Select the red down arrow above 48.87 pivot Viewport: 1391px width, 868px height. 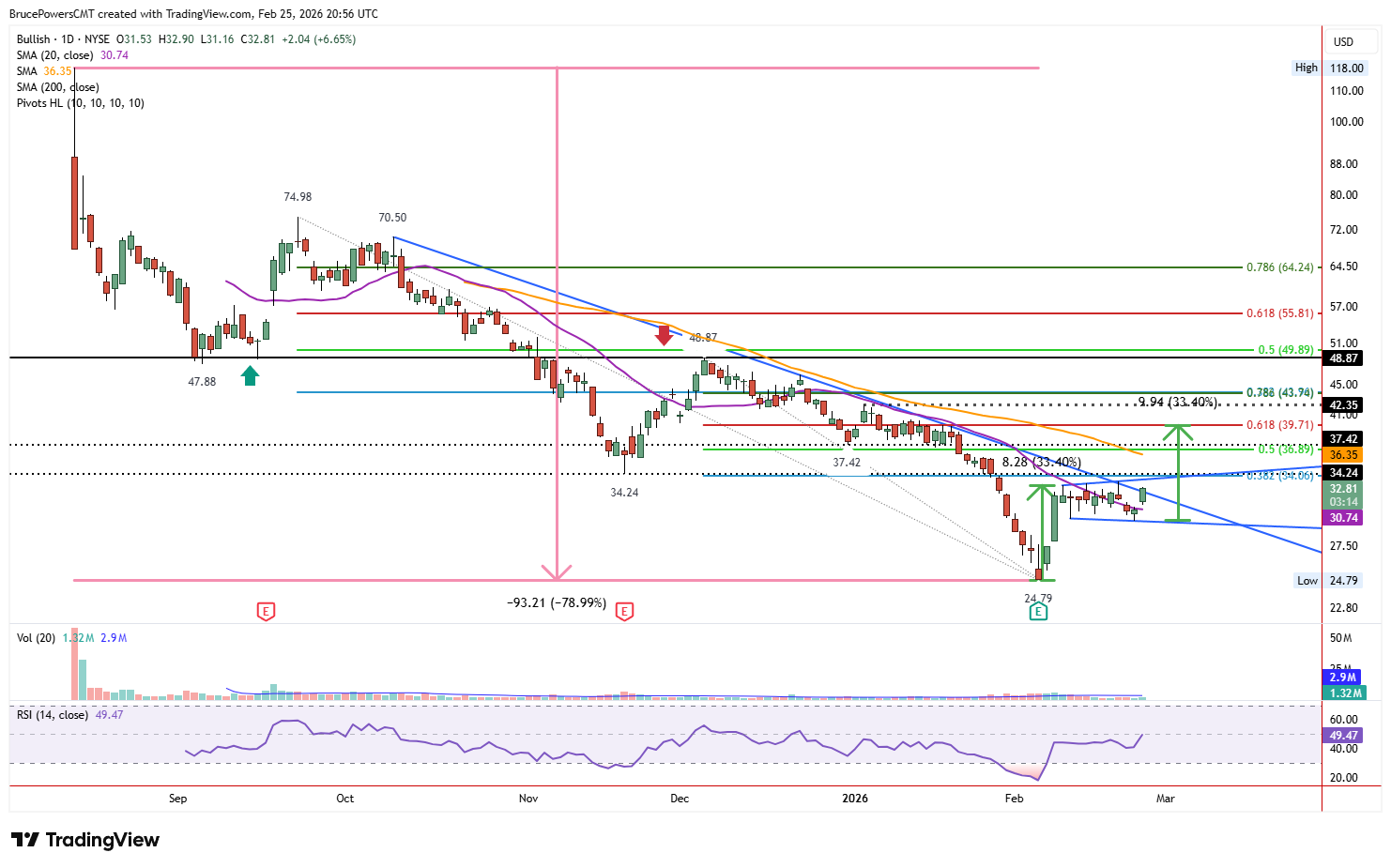(x=664, y=335)
